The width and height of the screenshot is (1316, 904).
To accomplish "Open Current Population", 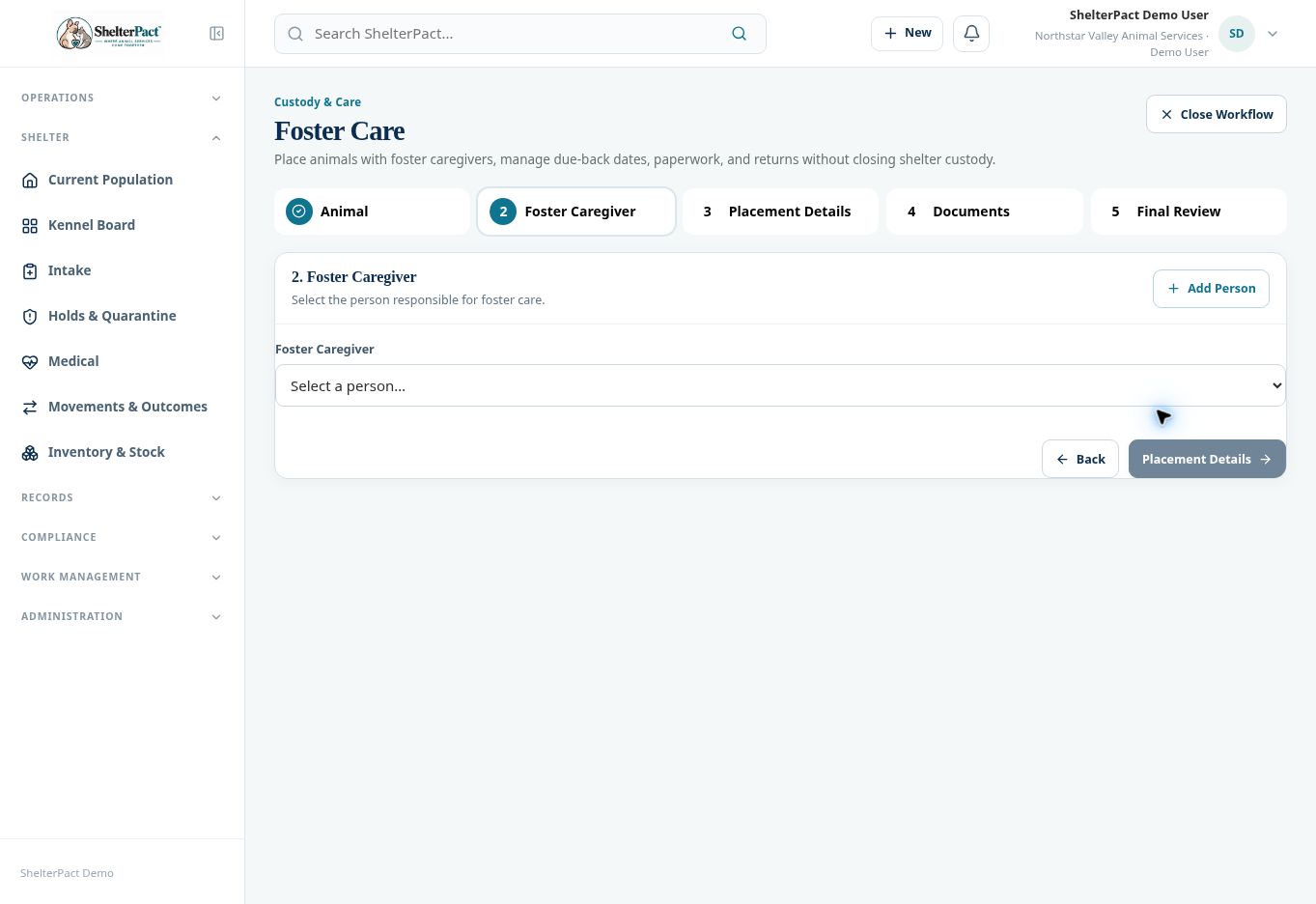I will coord(122,180).
